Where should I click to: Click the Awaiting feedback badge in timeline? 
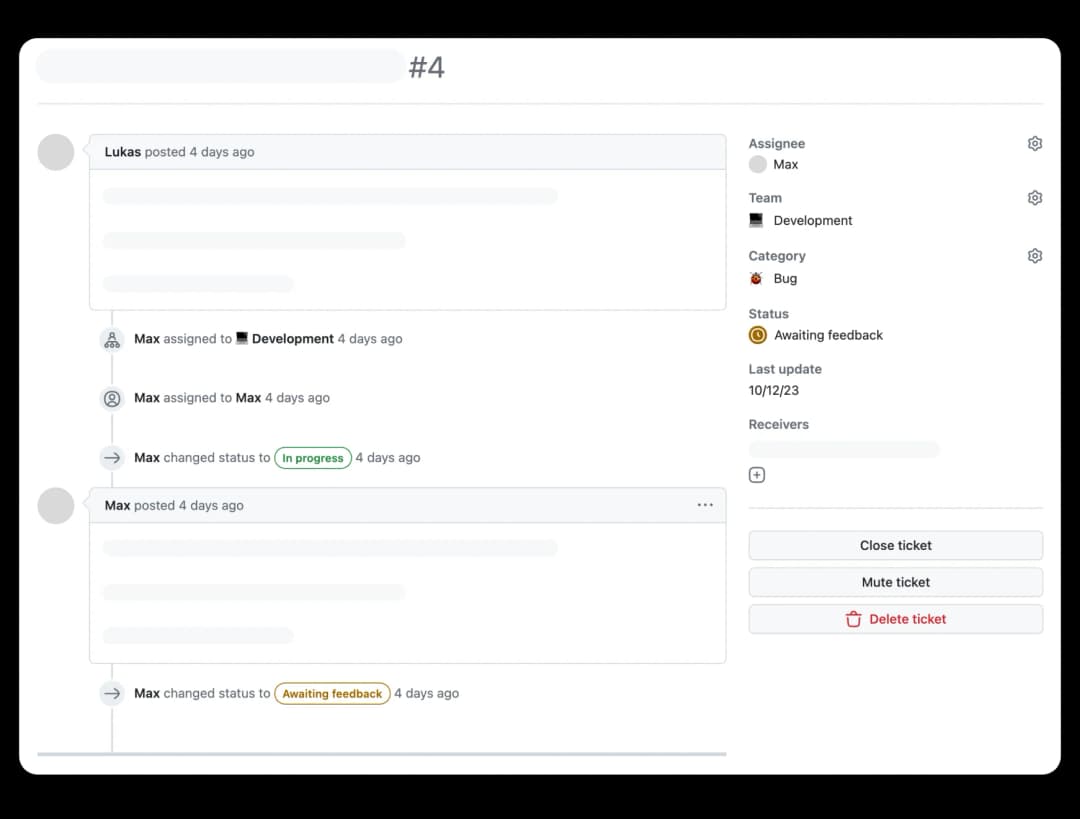[332, 694]
